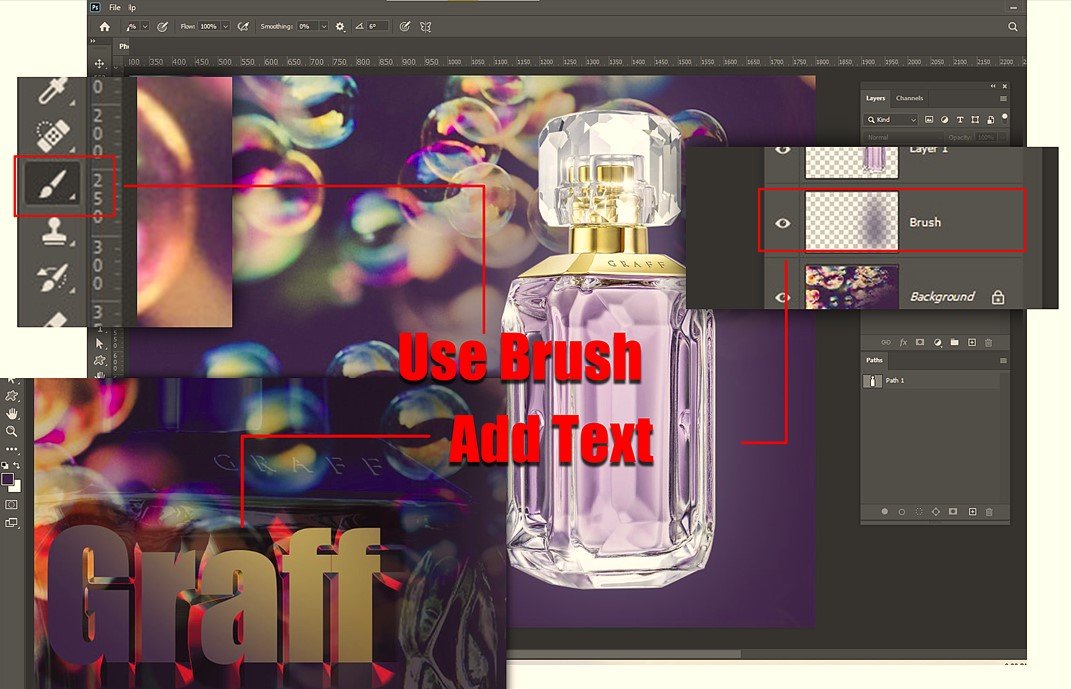Select the Brush layer name

(x=925, y=222)
